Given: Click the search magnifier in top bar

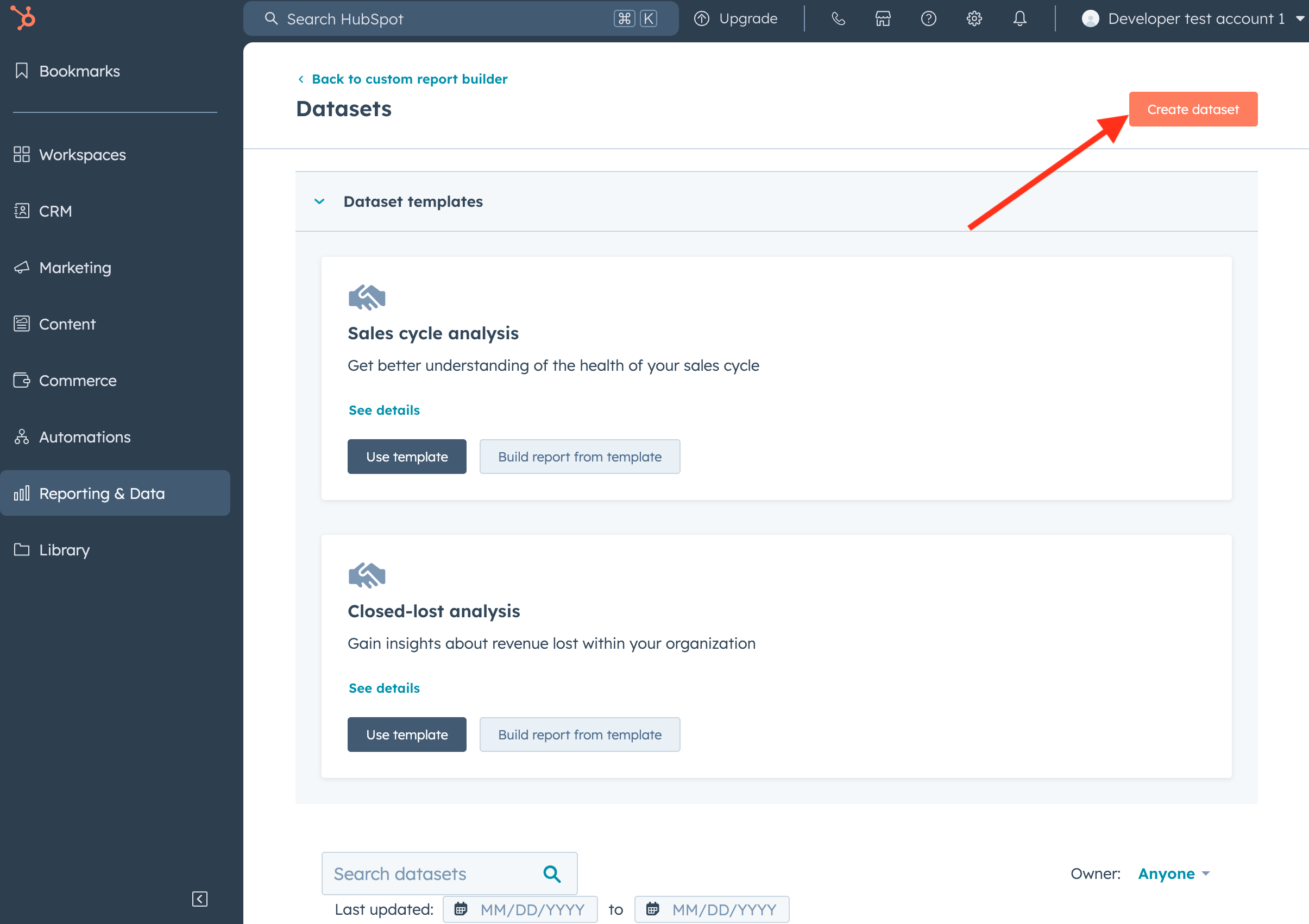Looking at the screenshot, I should pyautogui.click(x=272, y=19).
